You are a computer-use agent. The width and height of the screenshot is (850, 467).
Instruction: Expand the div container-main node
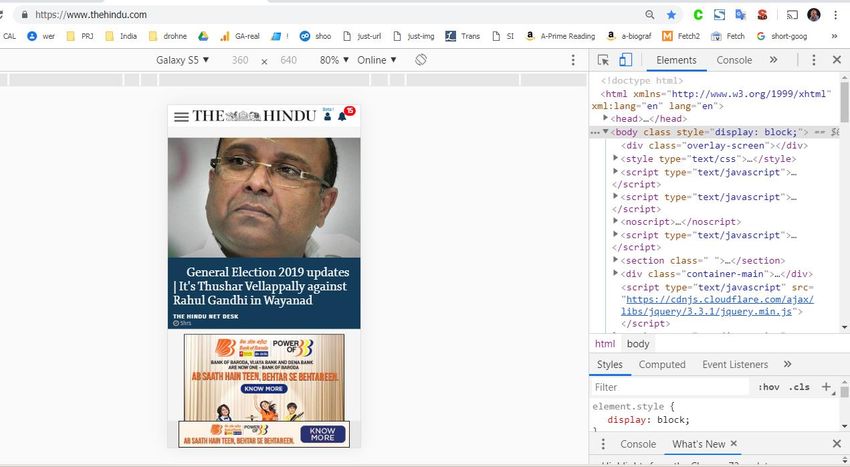tap(615, 273)
